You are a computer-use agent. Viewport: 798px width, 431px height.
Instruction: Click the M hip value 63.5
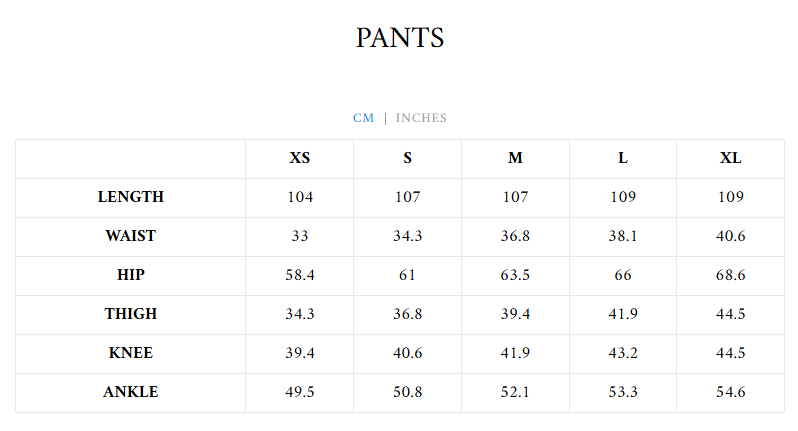point(515,275)
